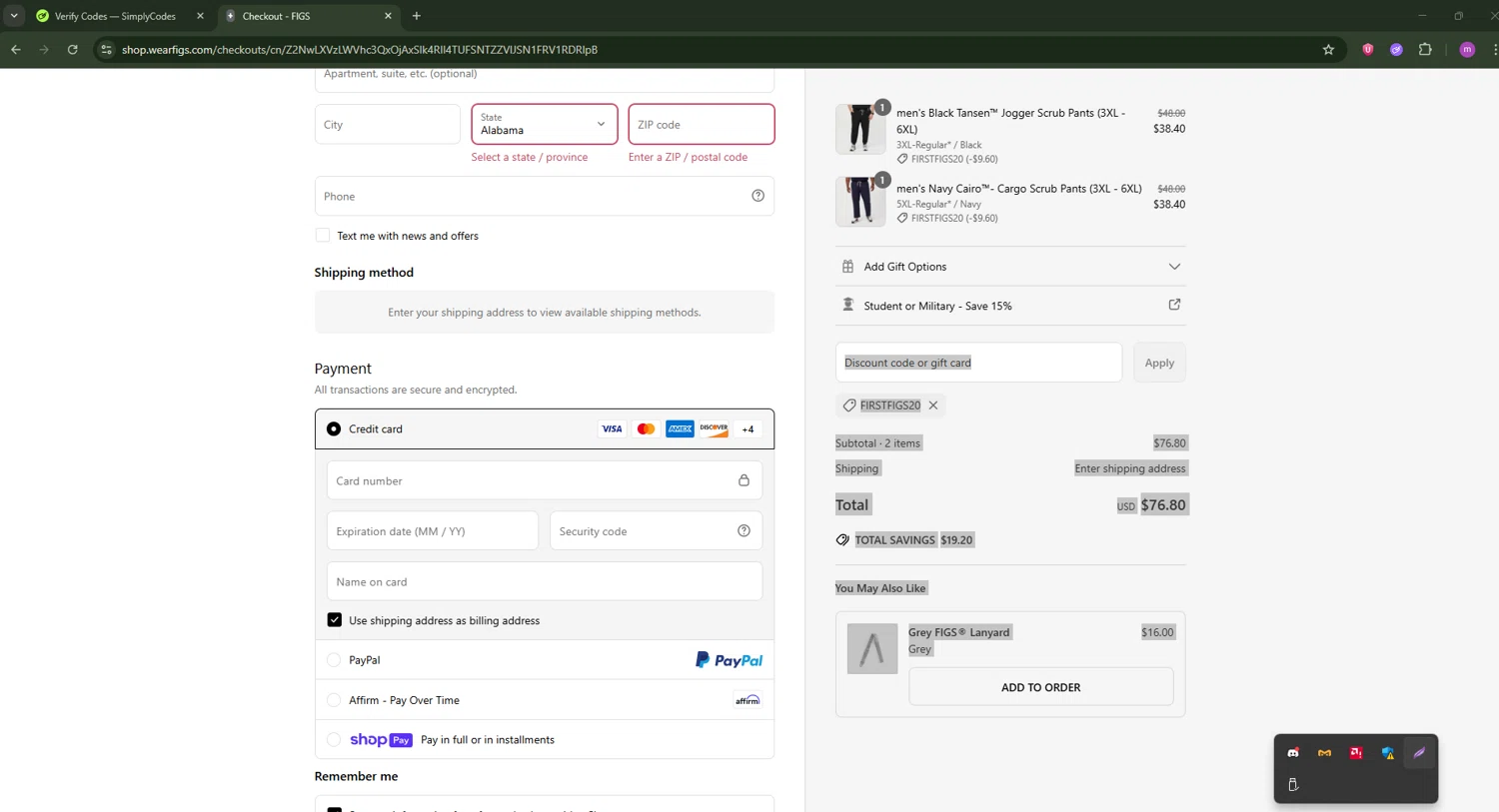Remove the FIRSTFIGS20 discount code
1499x812 pixels.
tap(933, 406)
